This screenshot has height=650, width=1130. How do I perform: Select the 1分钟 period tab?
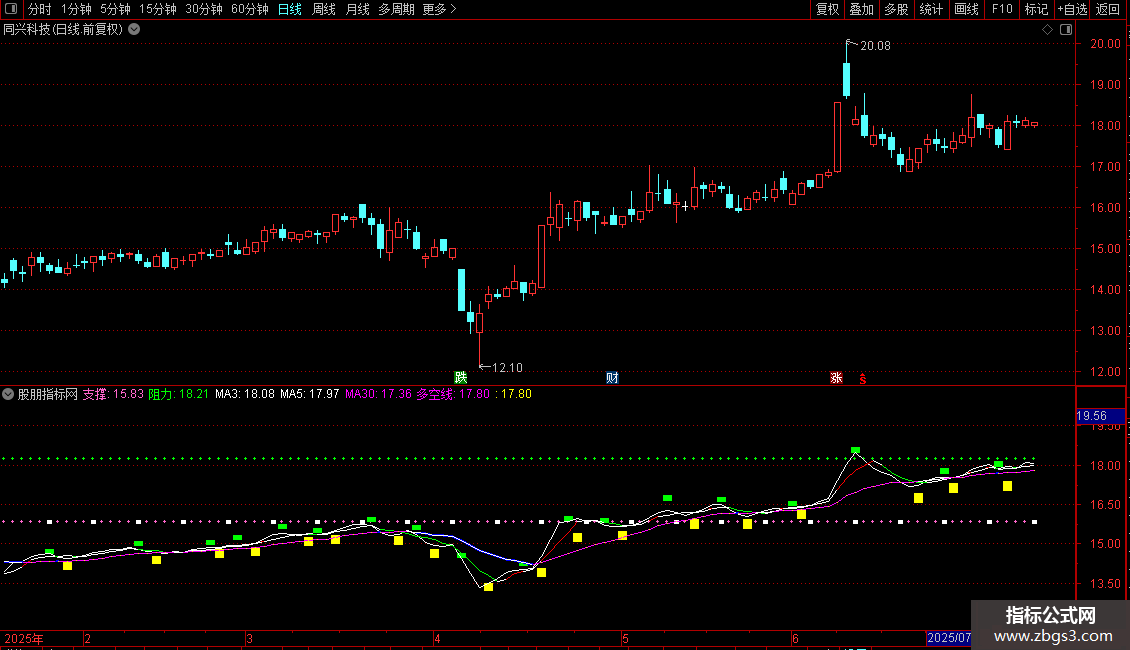(76, 9)
